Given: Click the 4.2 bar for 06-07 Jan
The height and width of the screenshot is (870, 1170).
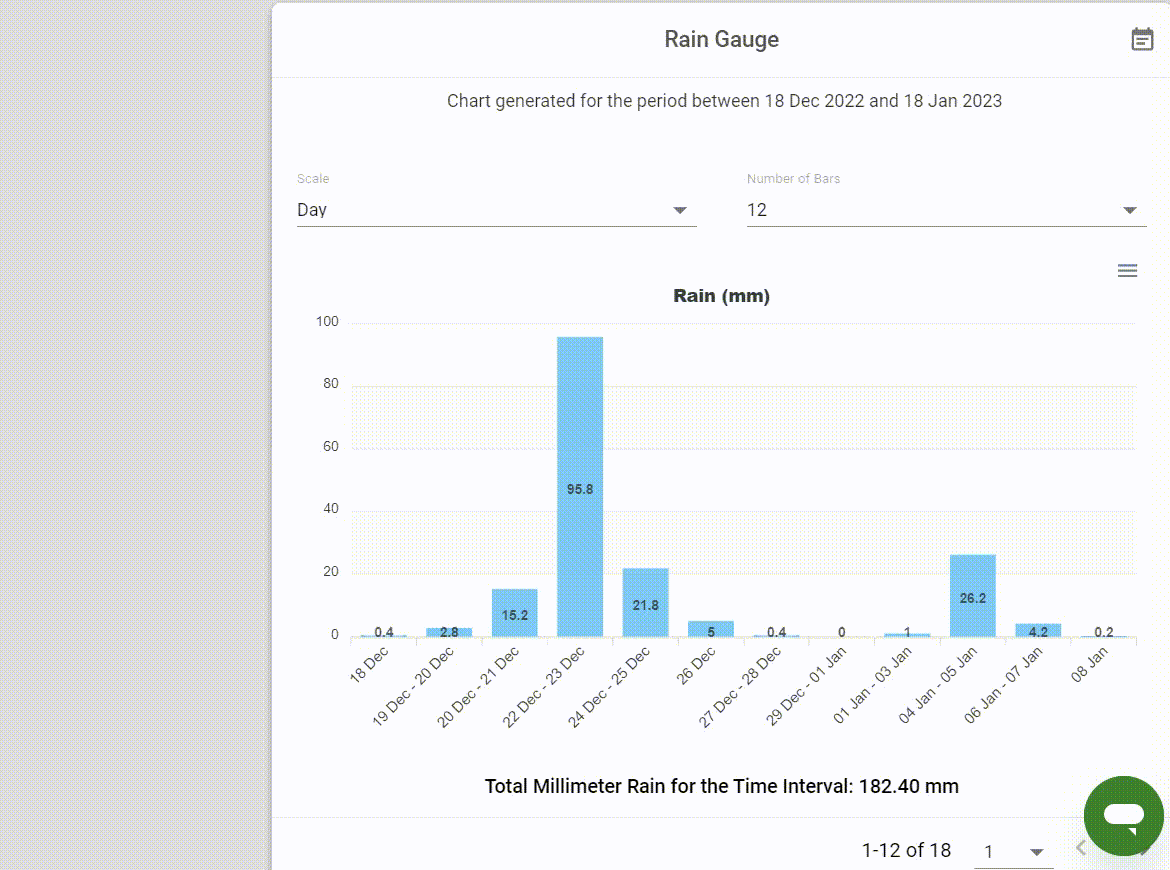Looking at the screenshot, I should coord(1038,630).
